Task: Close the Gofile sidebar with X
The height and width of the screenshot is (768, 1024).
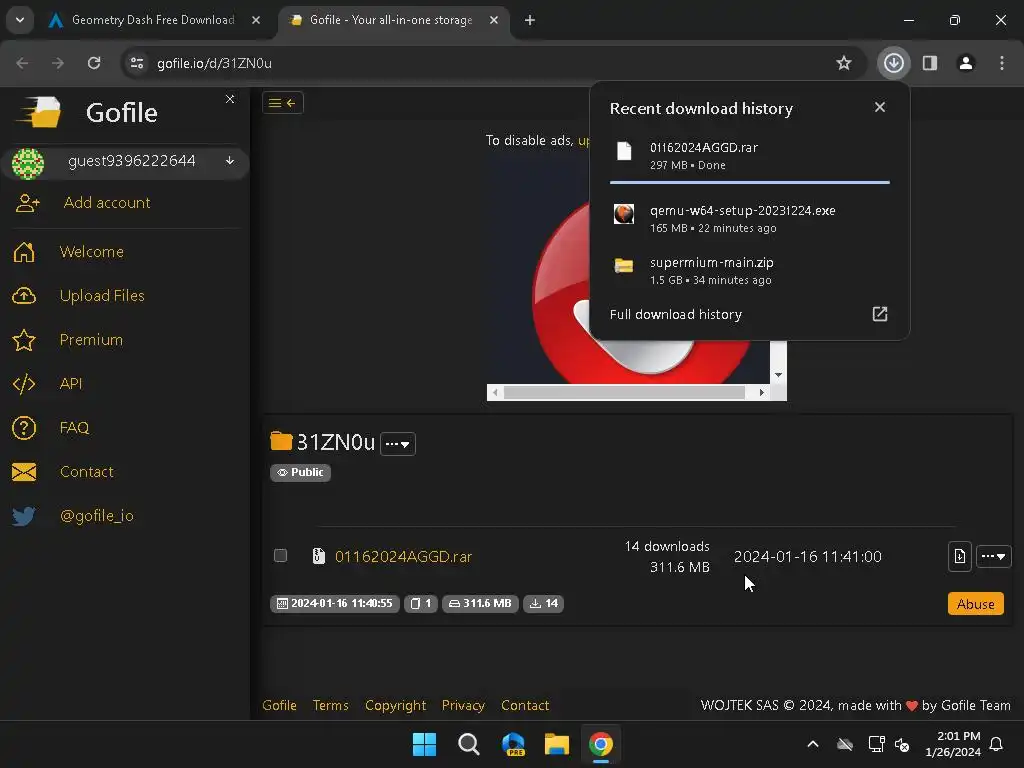Action: point(230,99)
